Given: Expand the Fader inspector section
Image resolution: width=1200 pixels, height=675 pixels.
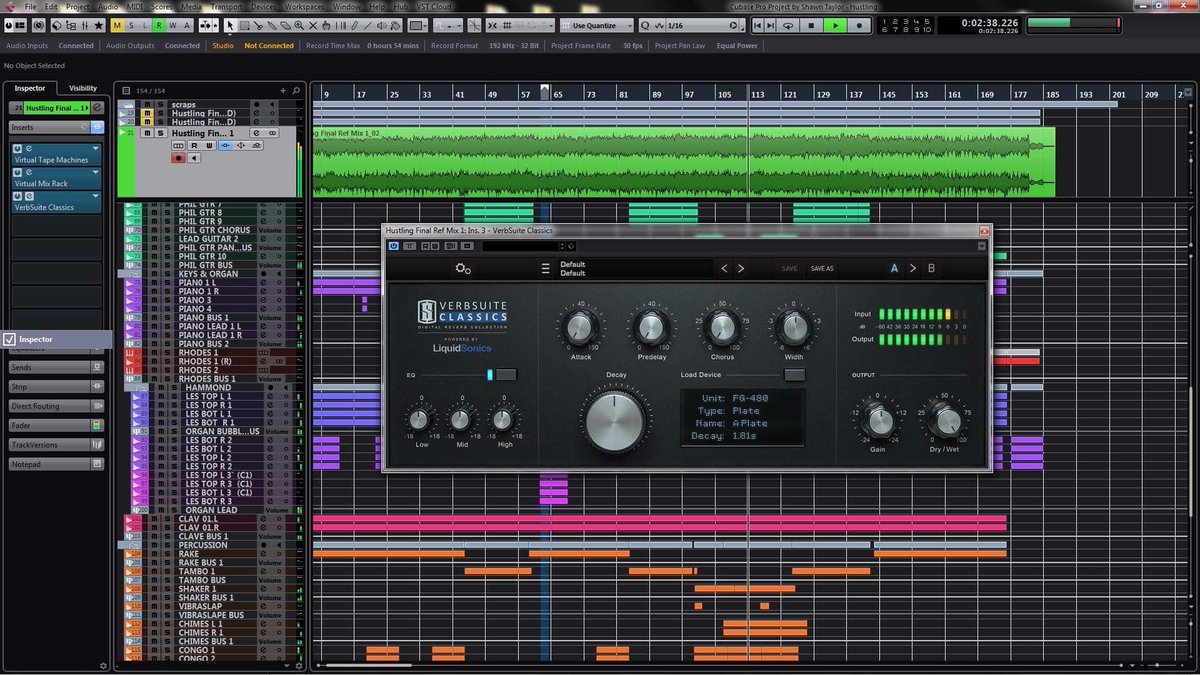Looking at the screenshot, I should 56,425.
